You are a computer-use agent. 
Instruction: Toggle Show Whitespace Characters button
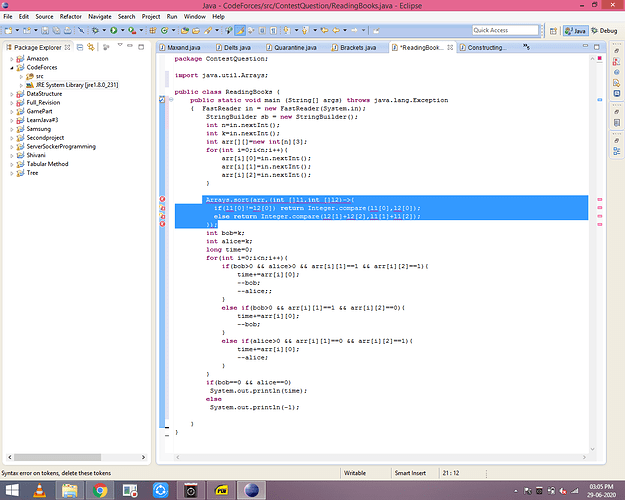(x=273, y=30)
